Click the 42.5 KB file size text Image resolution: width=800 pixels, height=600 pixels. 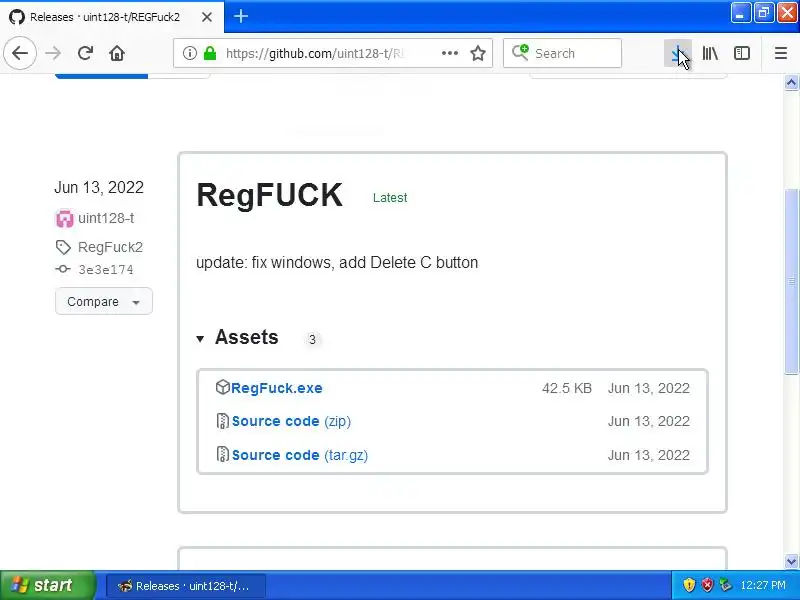(567, 388)
